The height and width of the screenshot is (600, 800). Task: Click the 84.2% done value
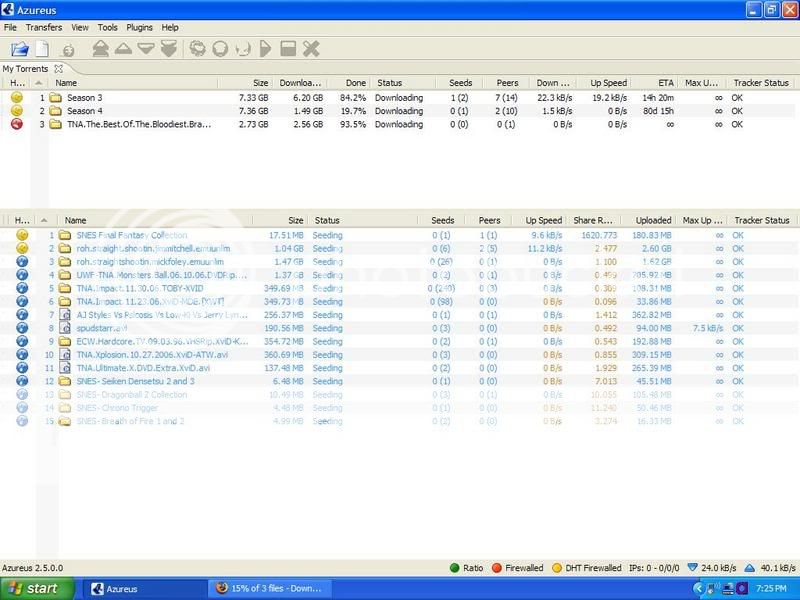coord(353,97)
